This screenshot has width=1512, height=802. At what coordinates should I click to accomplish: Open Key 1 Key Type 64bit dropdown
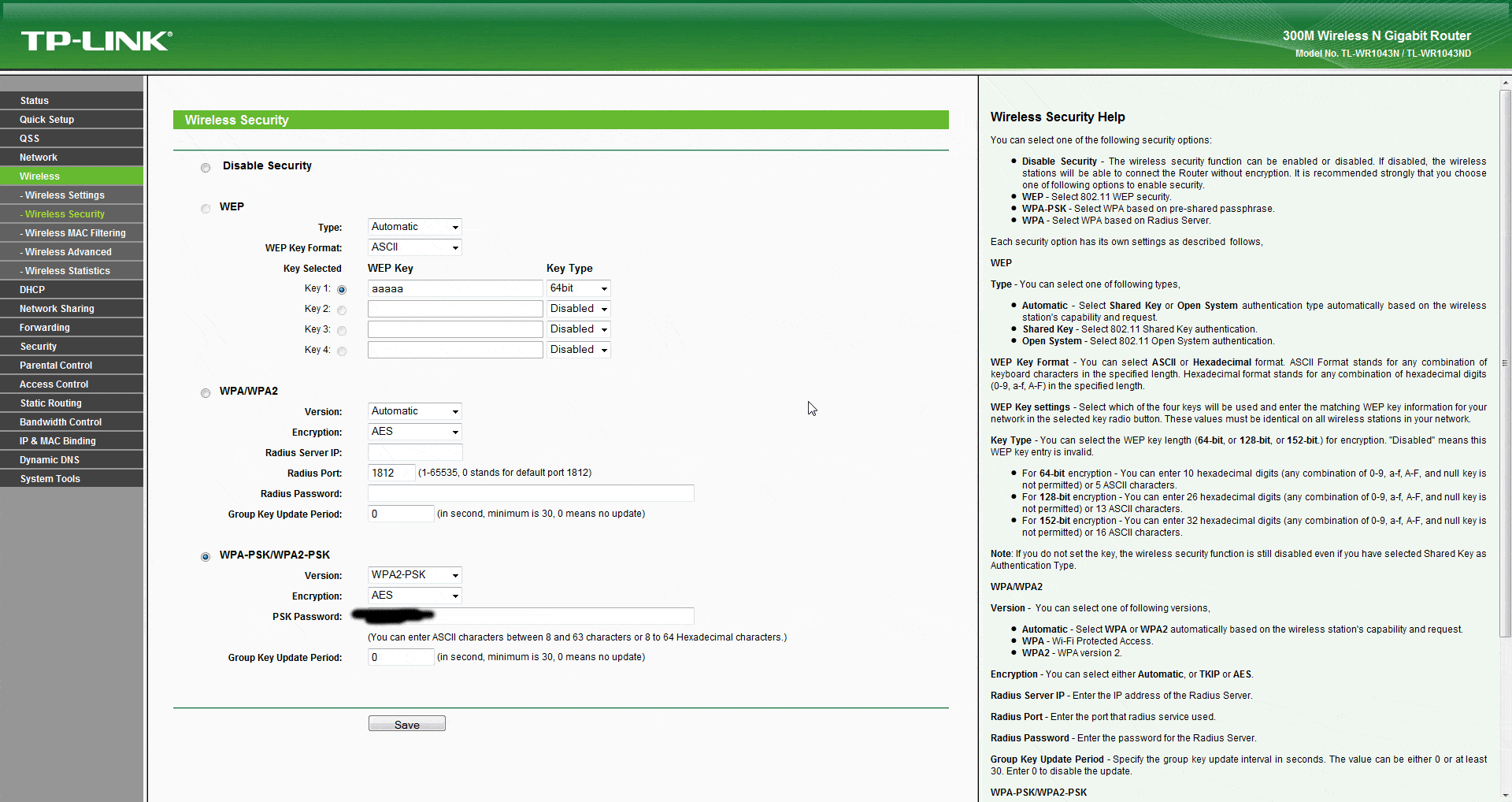(578, 288)
